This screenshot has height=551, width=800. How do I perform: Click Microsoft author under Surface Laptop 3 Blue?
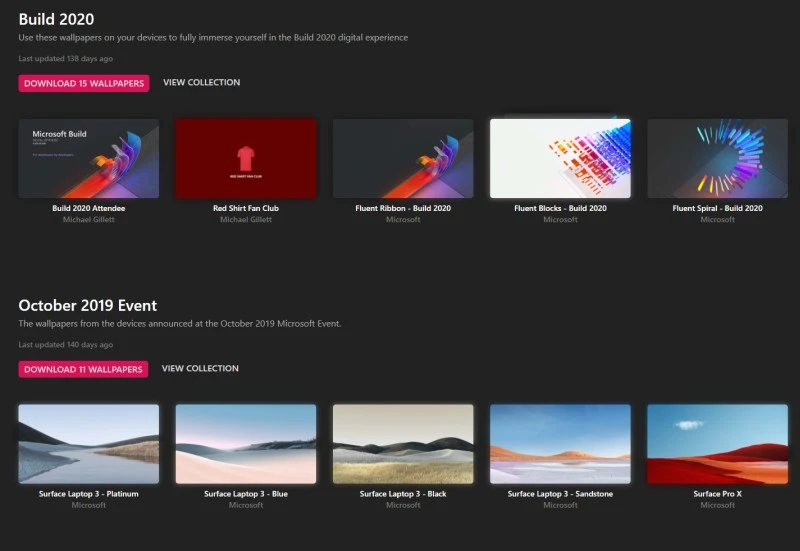pos(246,505)
